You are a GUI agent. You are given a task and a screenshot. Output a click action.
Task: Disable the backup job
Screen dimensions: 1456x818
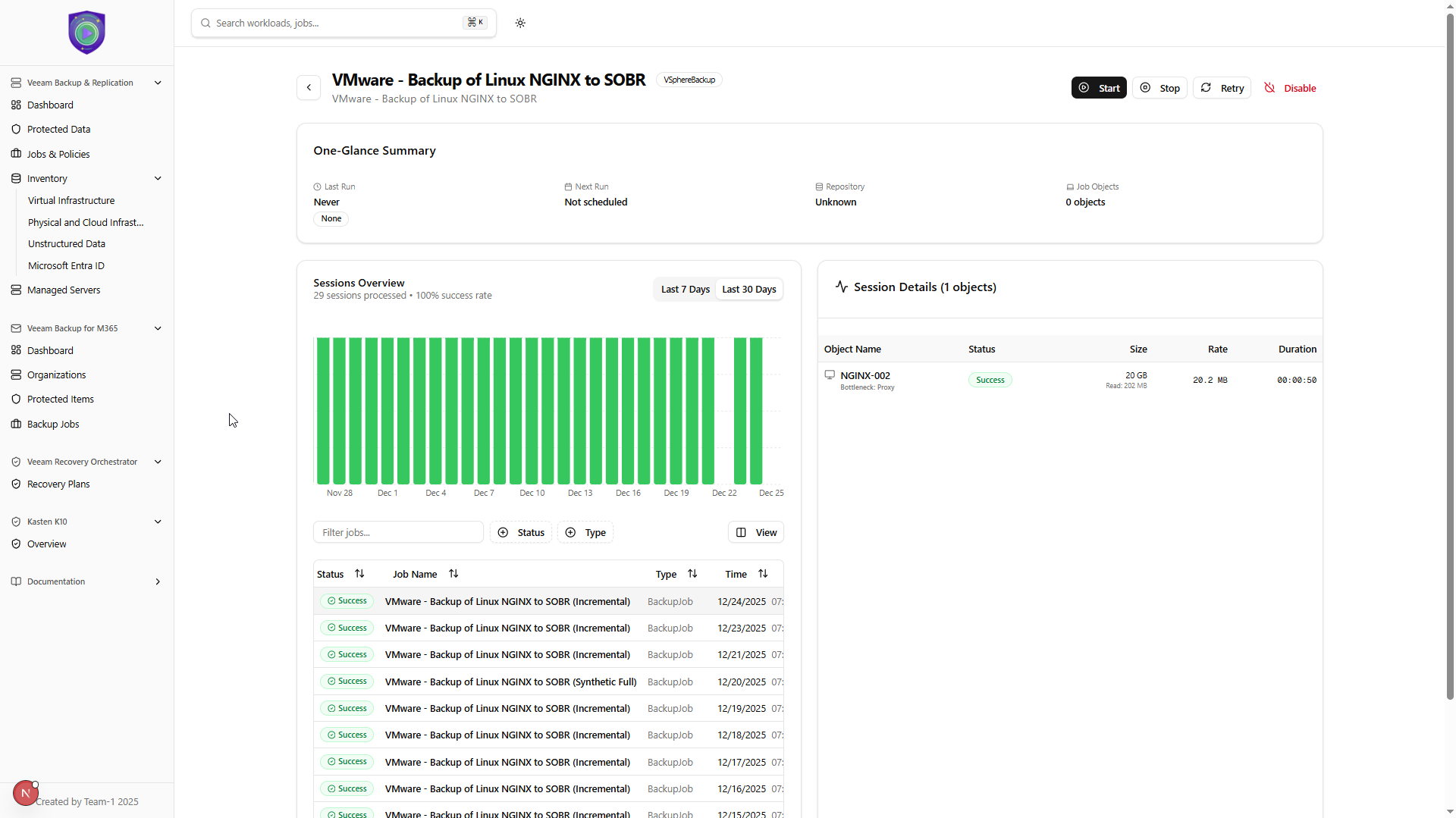(x=1290, y=88)
